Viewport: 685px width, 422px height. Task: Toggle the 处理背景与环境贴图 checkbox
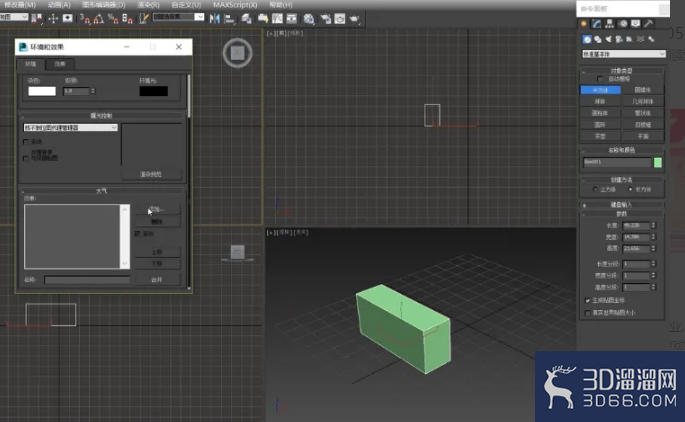point(26,158)
